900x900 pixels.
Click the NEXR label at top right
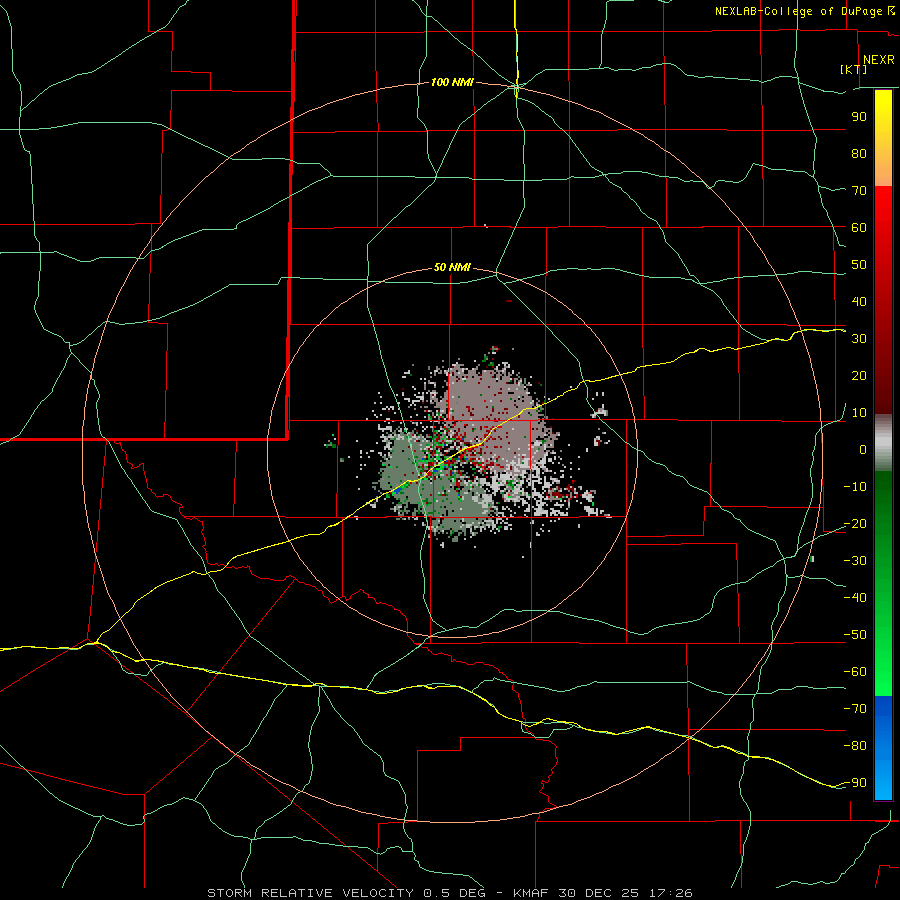(x=879, y=60)
